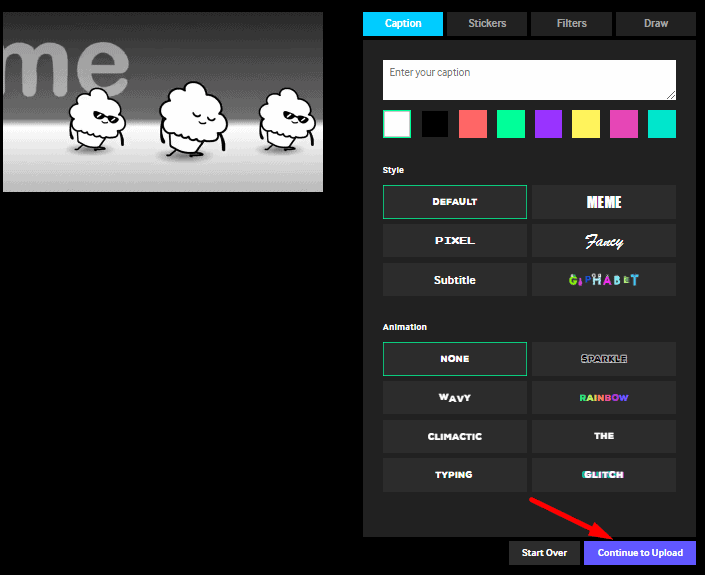Select the black caption color swatch

coord(435,124)
